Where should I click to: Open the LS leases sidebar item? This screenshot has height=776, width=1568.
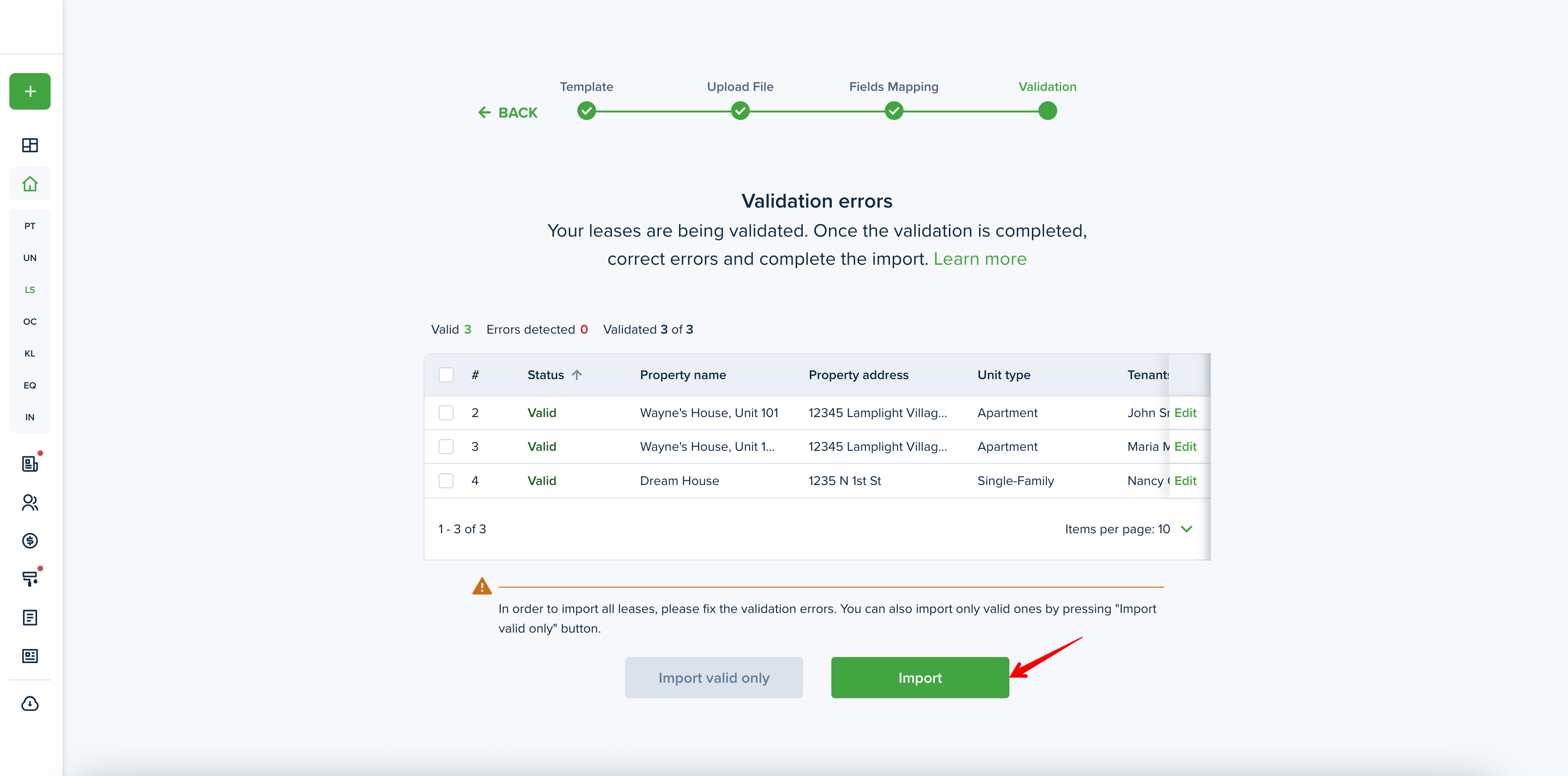30,290
